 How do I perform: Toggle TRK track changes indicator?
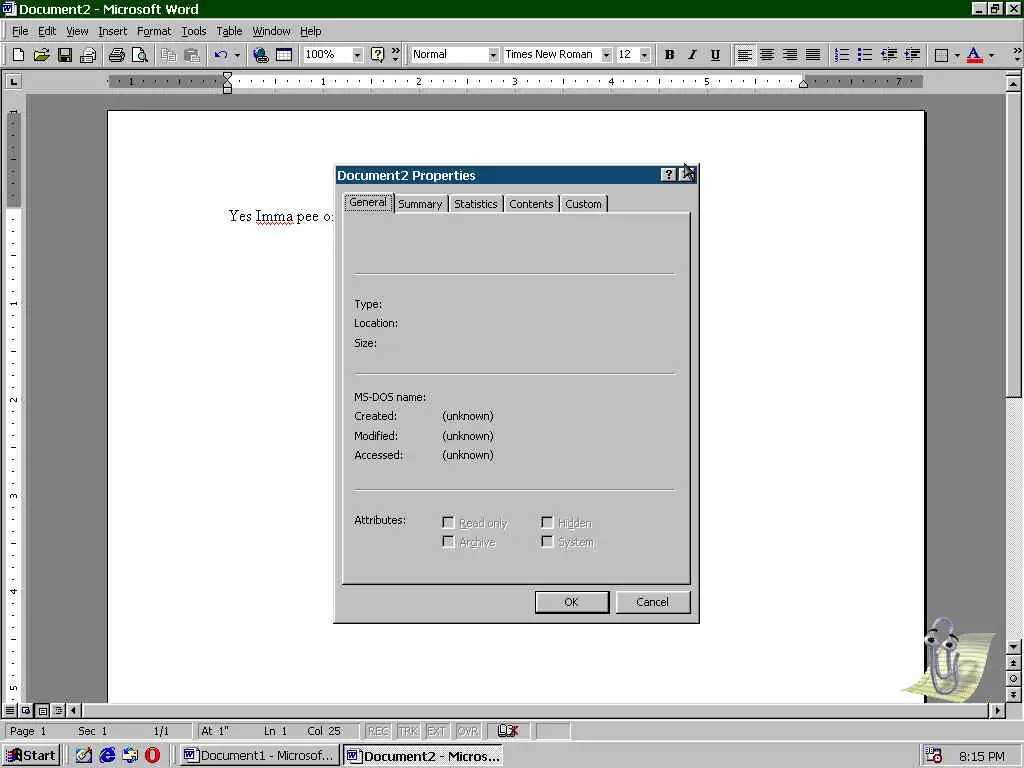pos(408,731)
